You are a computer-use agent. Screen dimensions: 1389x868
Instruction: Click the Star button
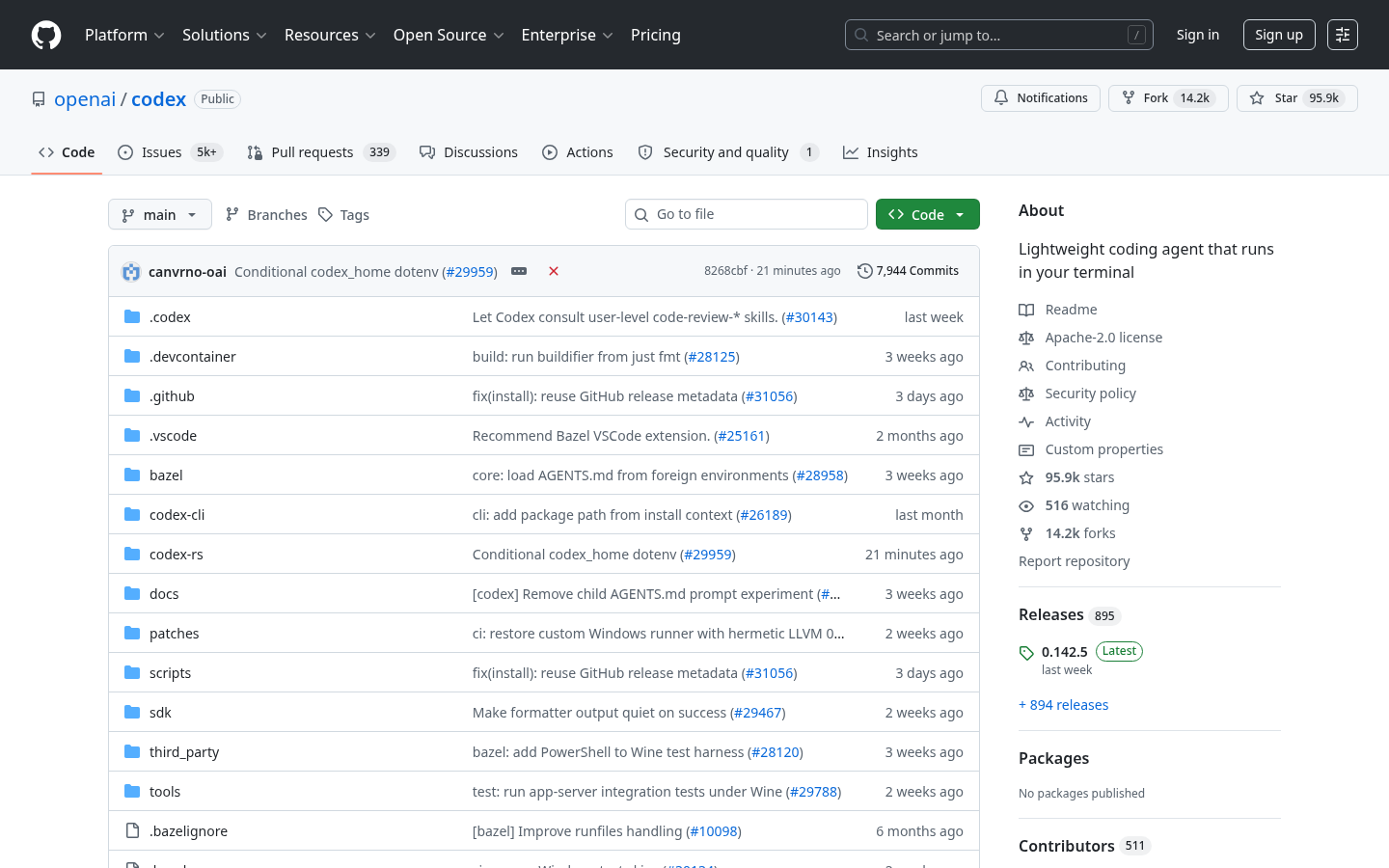[1297, 98]
